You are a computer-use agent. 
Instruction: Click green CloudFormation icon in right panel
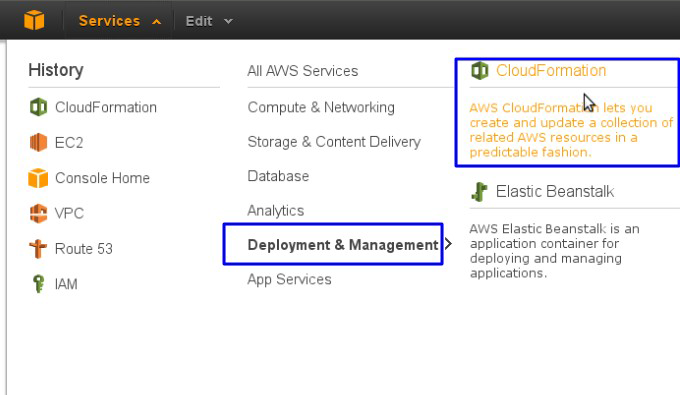click(479, 71)
